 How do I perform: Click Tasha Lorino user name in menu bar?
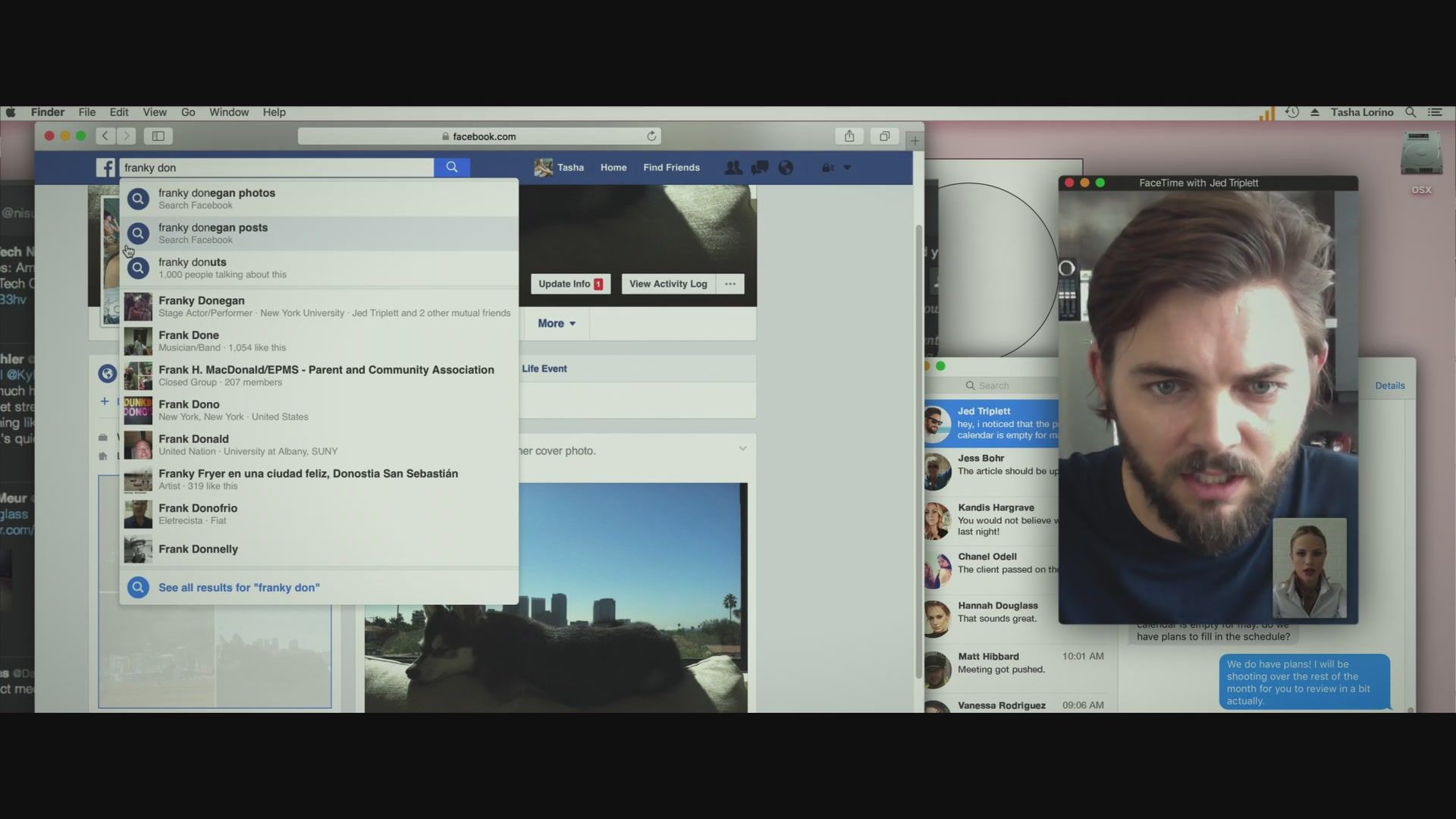1362,112
